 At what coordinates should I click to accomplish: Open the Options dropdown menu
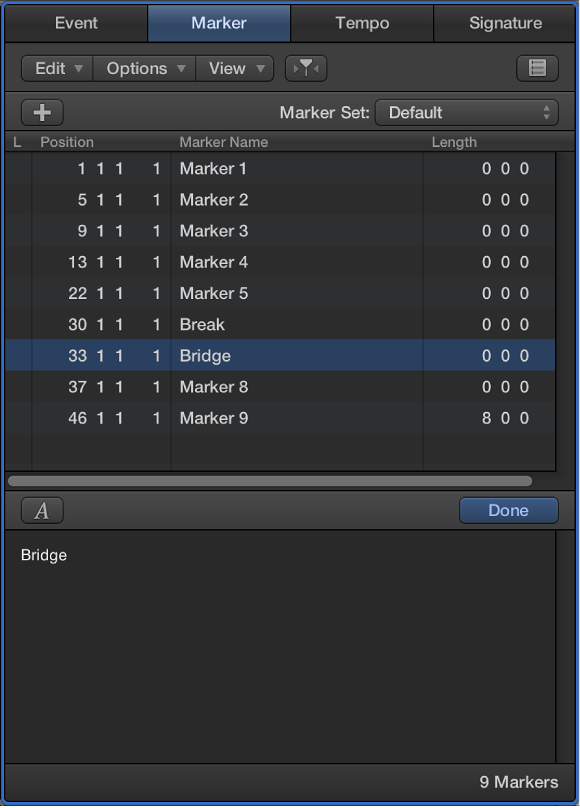pyautogui.click(x=143, y=68)
